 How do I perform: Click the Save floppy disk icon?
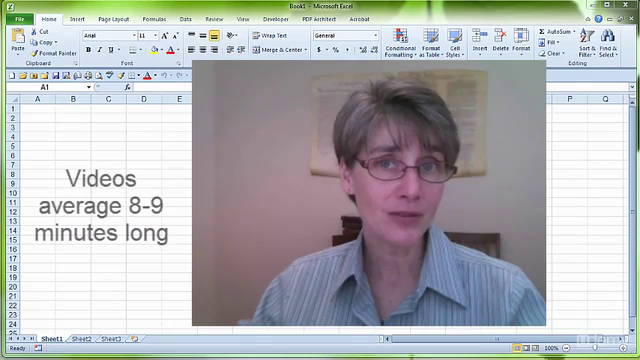point(56,76)
